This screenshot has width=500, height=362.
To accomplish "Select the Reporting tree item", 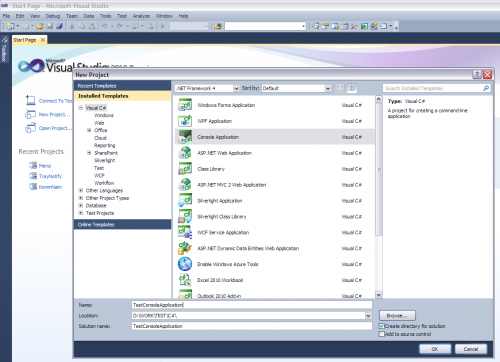I will click(x=105, y=145).
